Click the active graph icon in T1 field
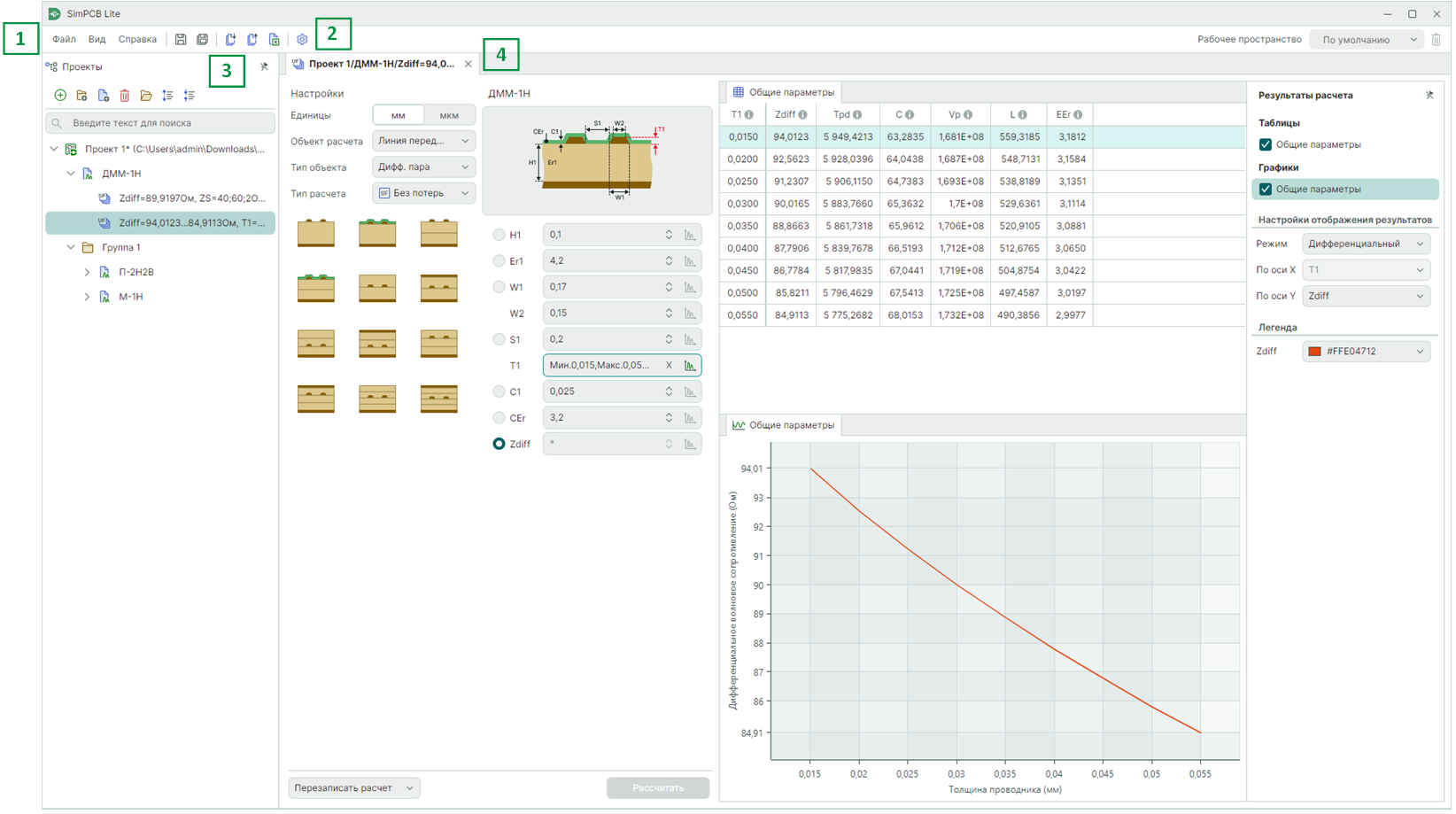The image size is (1456, 814). (x=690, y=366)
